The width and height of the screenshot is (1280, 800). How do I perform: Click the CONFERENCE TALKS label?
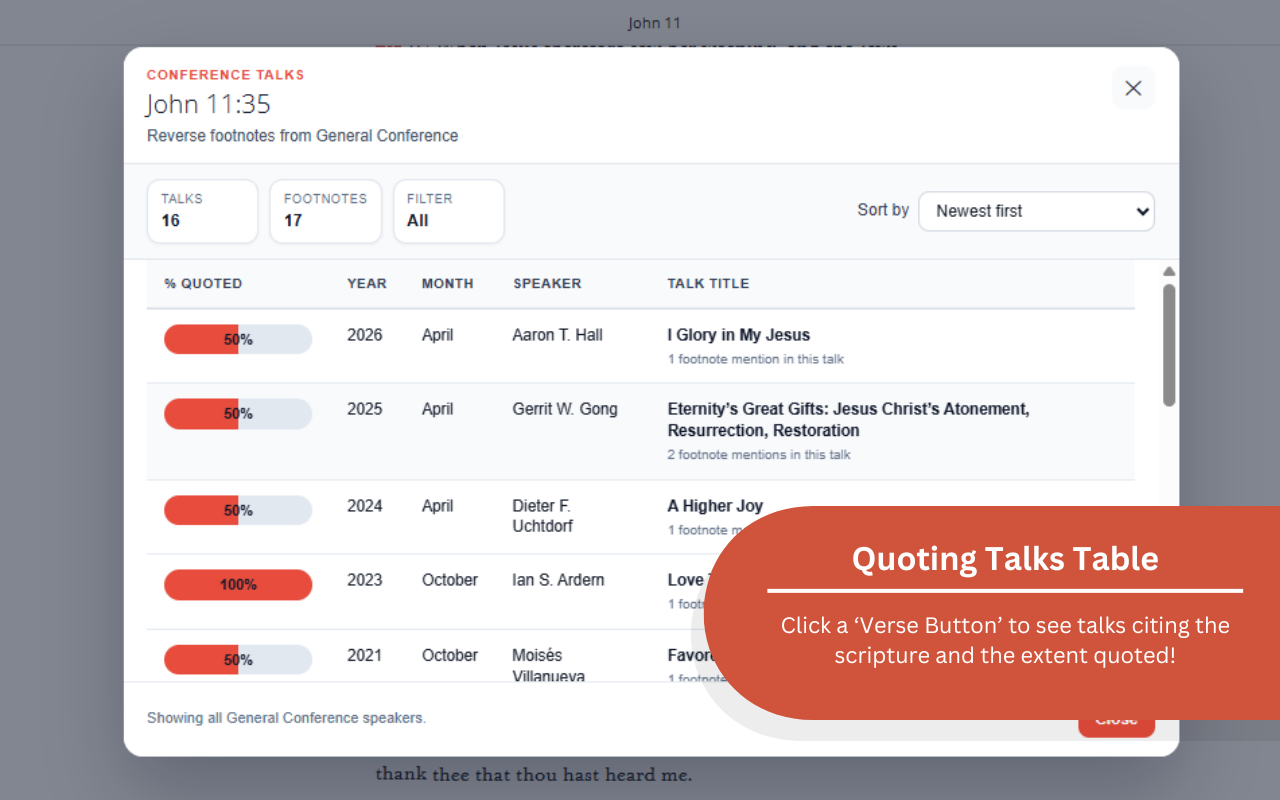point(225,75)
